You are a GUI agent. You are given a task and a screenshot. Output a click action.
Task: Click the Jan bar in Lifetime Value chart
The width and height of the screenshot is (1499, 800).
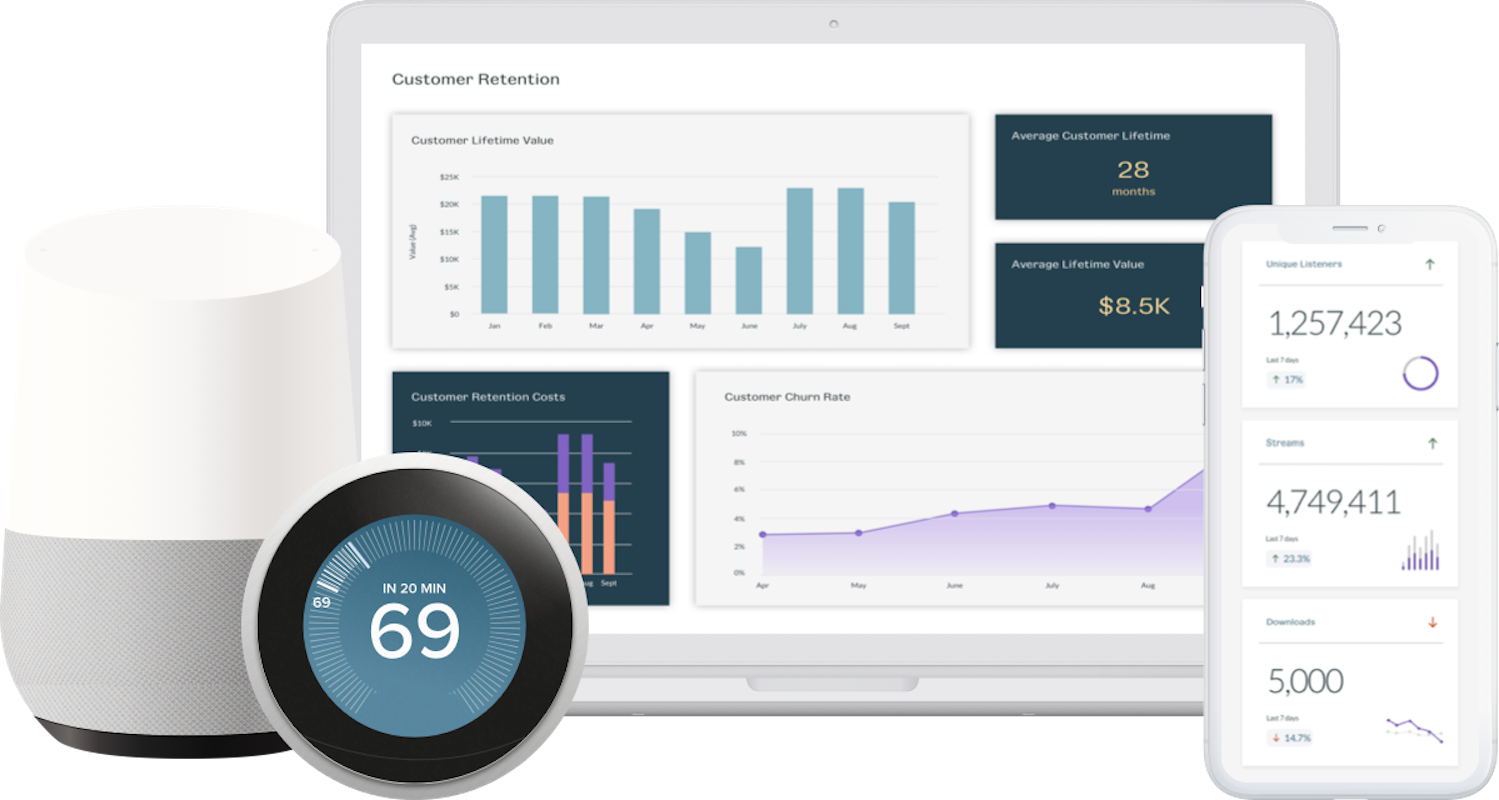[x=494, y=255]
